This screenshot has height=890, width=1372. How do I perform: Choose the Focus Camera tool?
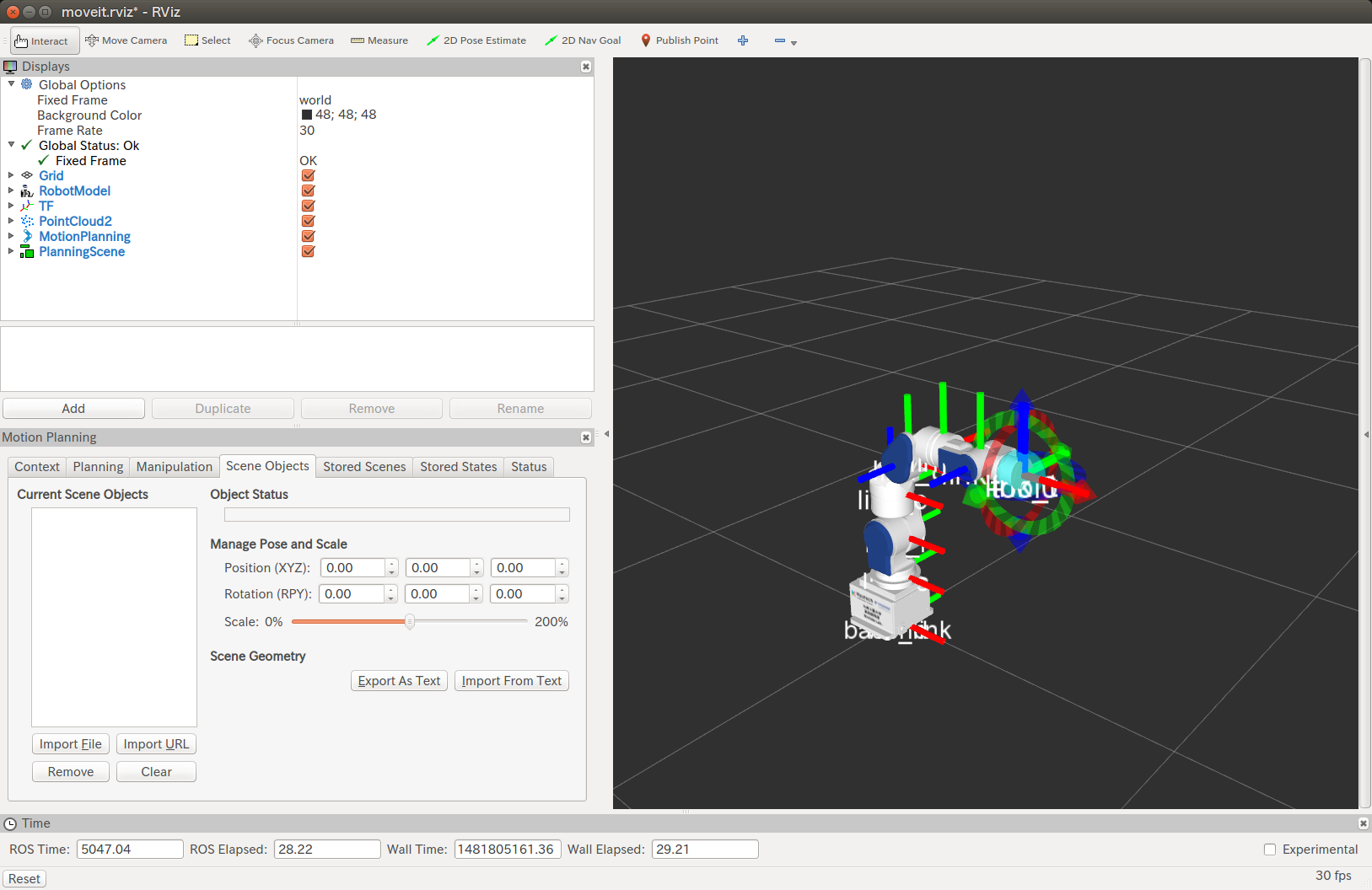click(x=291, y=40)
